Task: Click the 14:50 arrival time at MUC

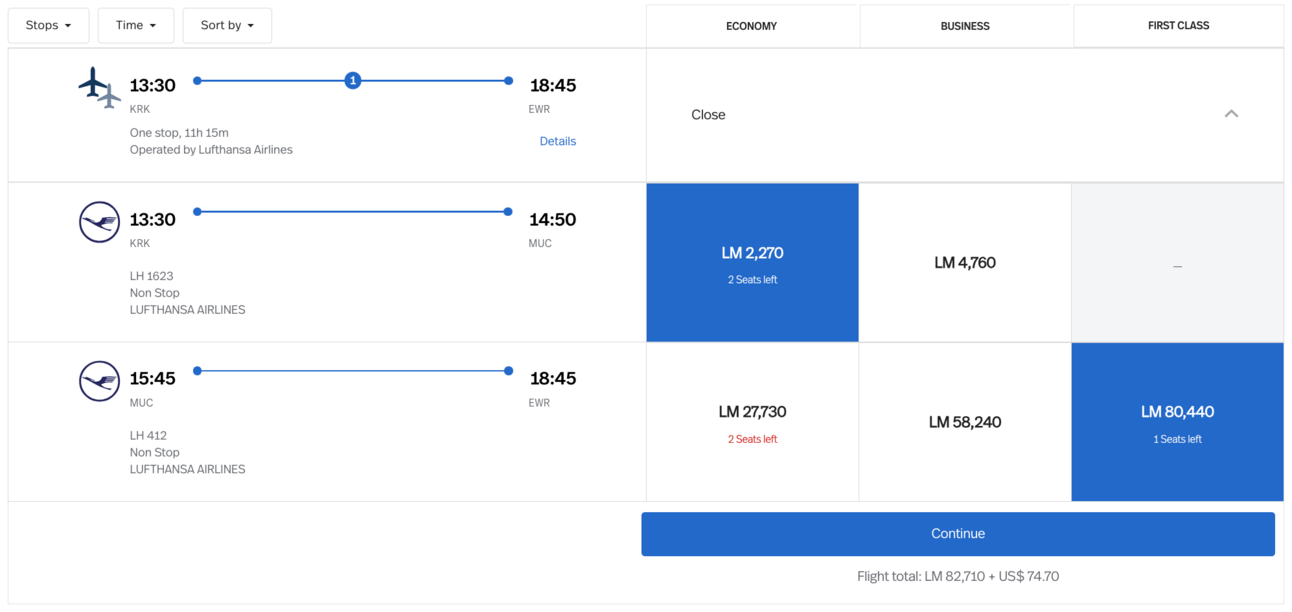Action: click(x=553, y=220)
